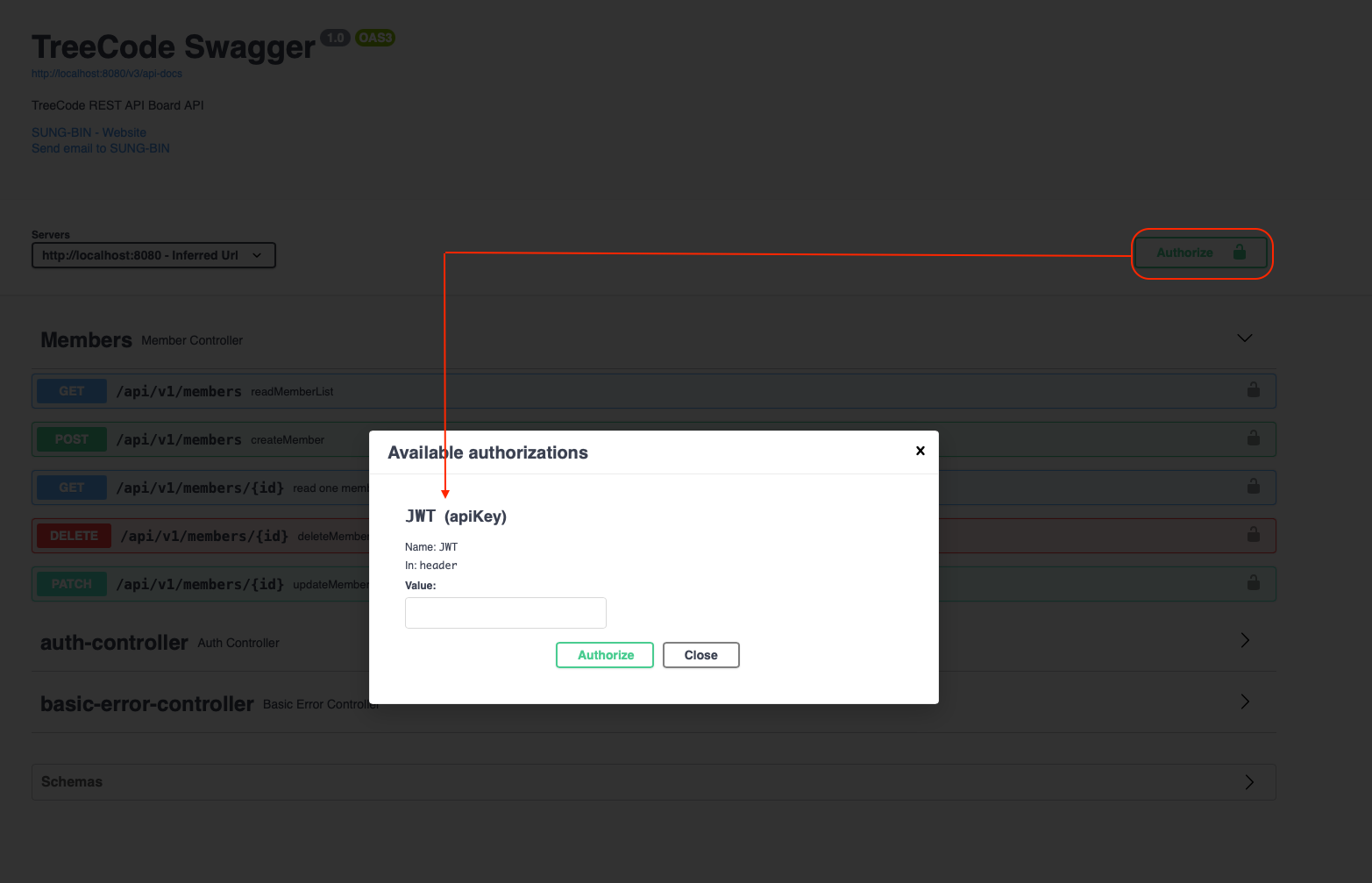Close the Available authorizations dialog with X

coord(921,451)
